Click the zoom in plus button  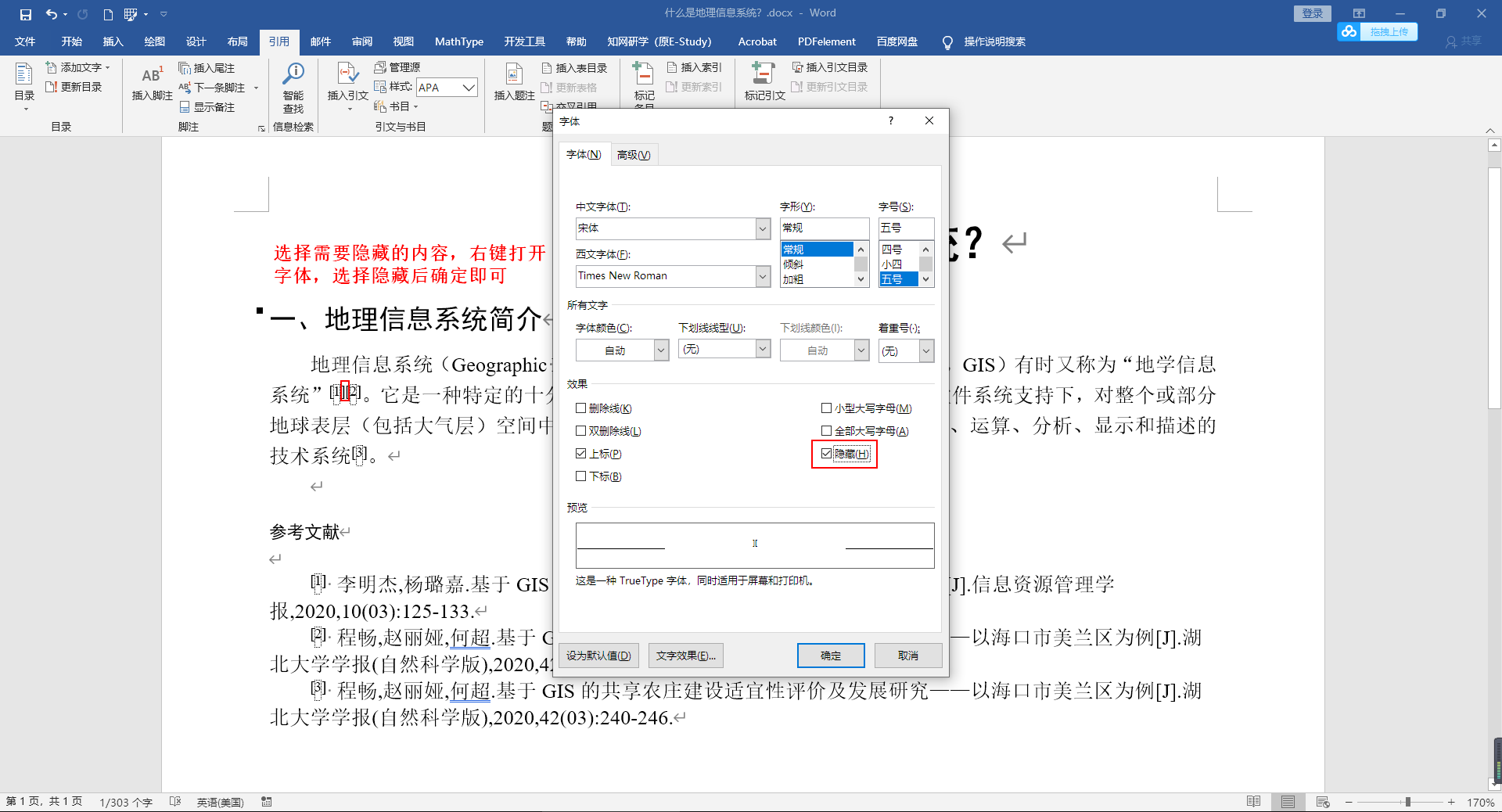pos(1451,802)
